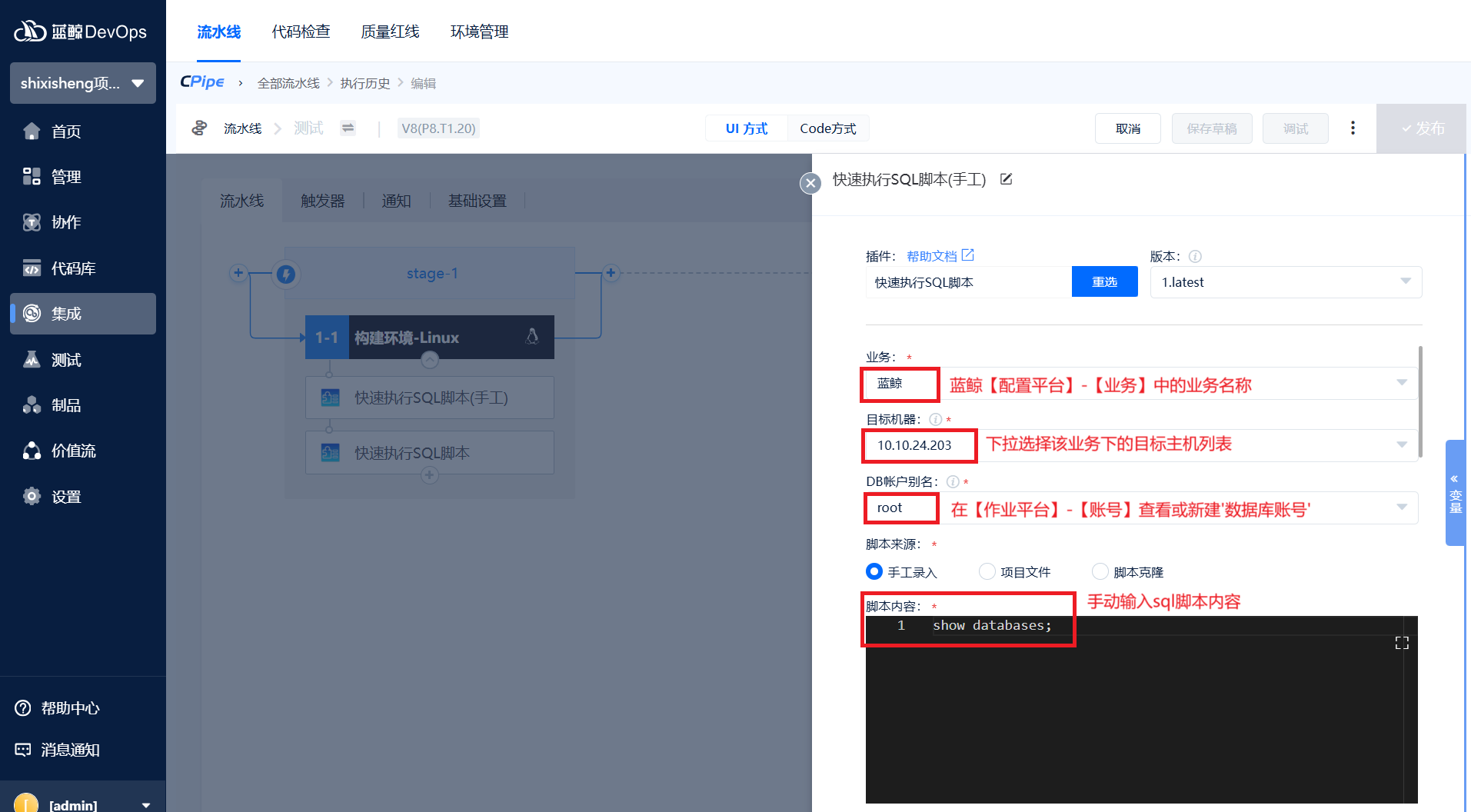Switch to Code方式 editing mode
This screenshot has width=1471, height=812.
pyautogui.click(x=827, y=128)
